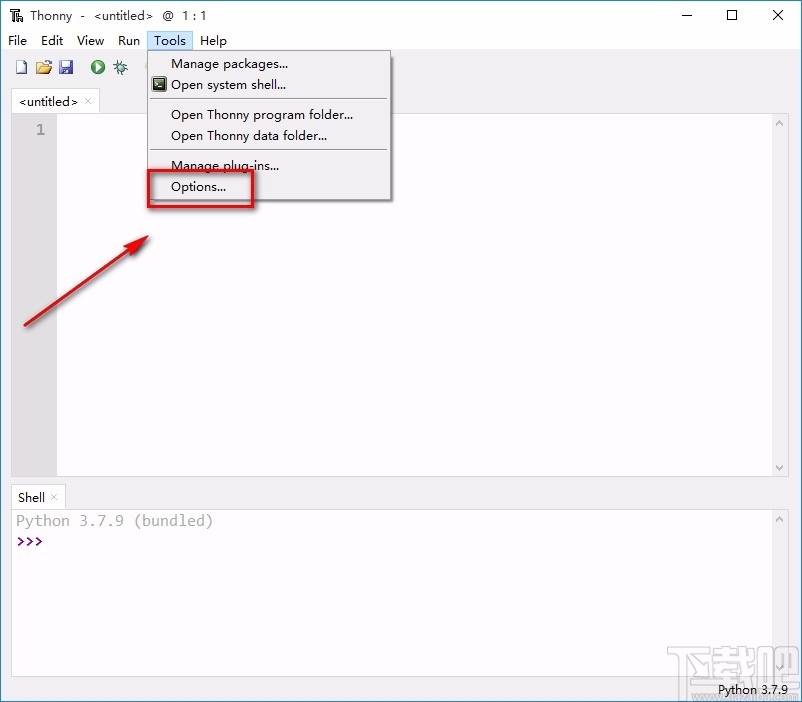Click editor scrollbar up arrow
This screenshot has height=702, width=802.
779,123
